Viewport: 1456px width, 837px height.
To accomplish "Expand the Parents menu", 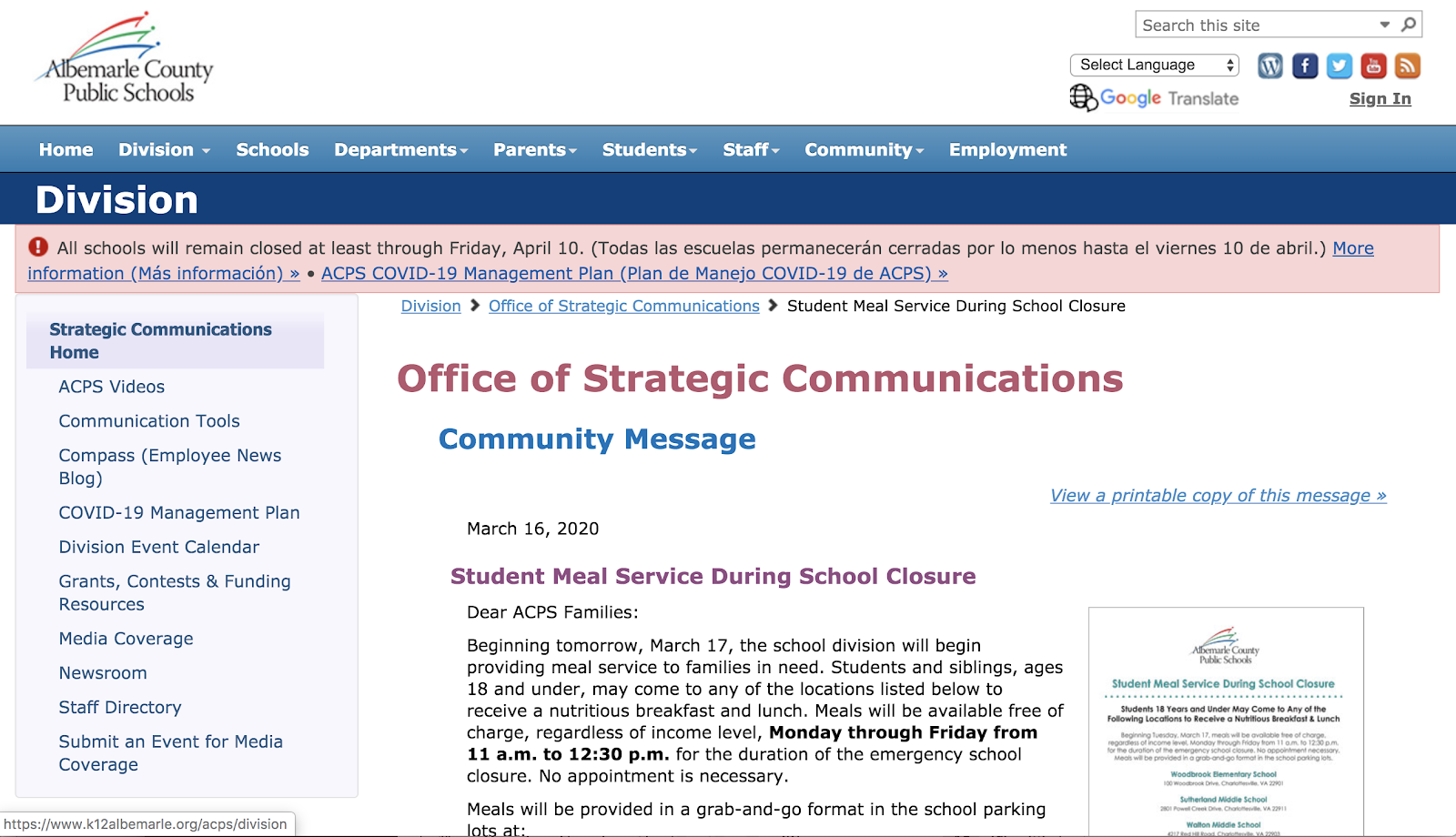I will click(x=535, y=149).
